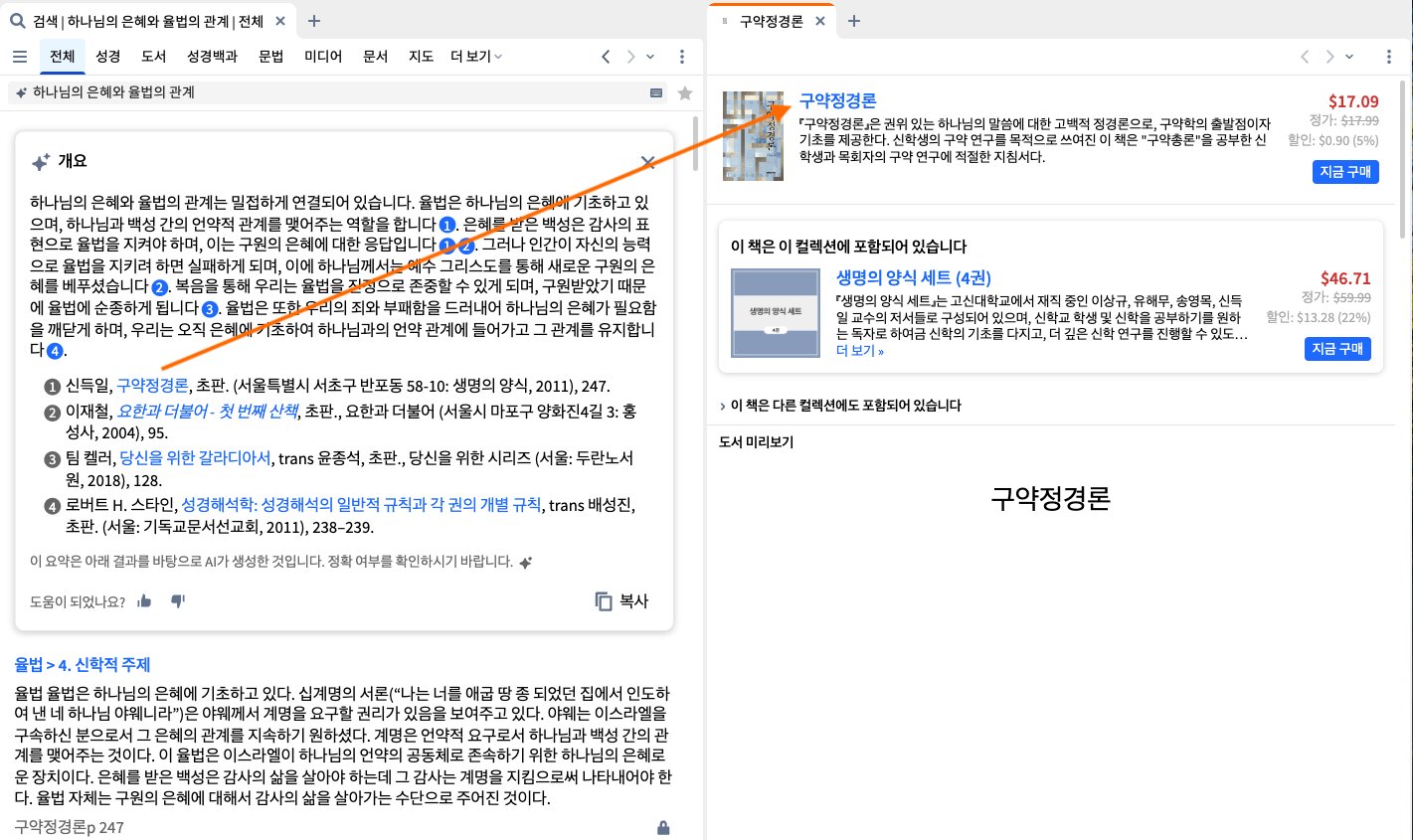Image resolution: width=1413 pixels, height=840 pixels.
Task: Open the 율법 > 4. 신학적 주제 result heading
Action: click(83, 665)
